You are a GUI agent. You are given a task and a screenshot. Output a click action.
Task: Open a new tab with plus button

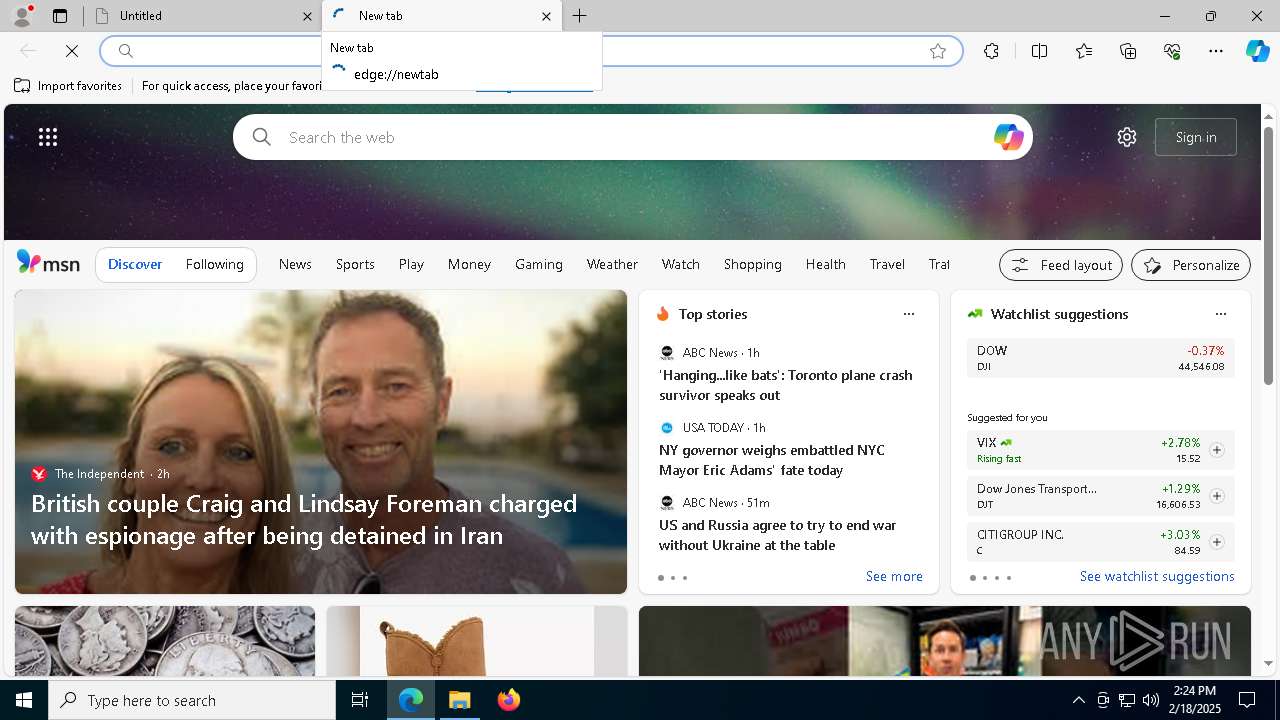point(580,16)
